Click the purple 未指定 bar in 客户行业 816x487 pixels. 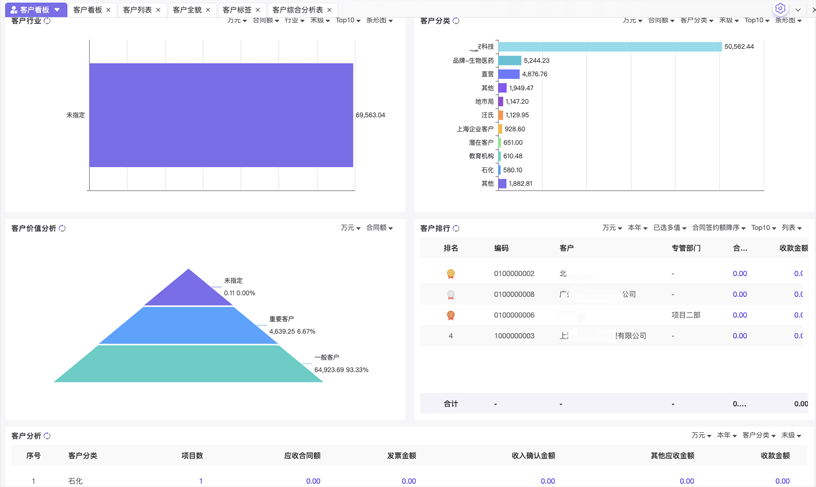click(x=221, y=115)
